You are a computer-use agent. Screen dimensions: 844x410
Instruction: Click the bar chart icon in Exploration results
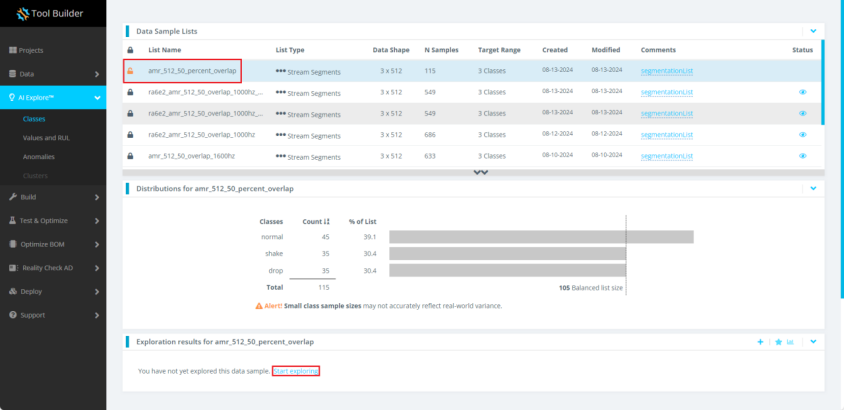click(x=790, y=342)
